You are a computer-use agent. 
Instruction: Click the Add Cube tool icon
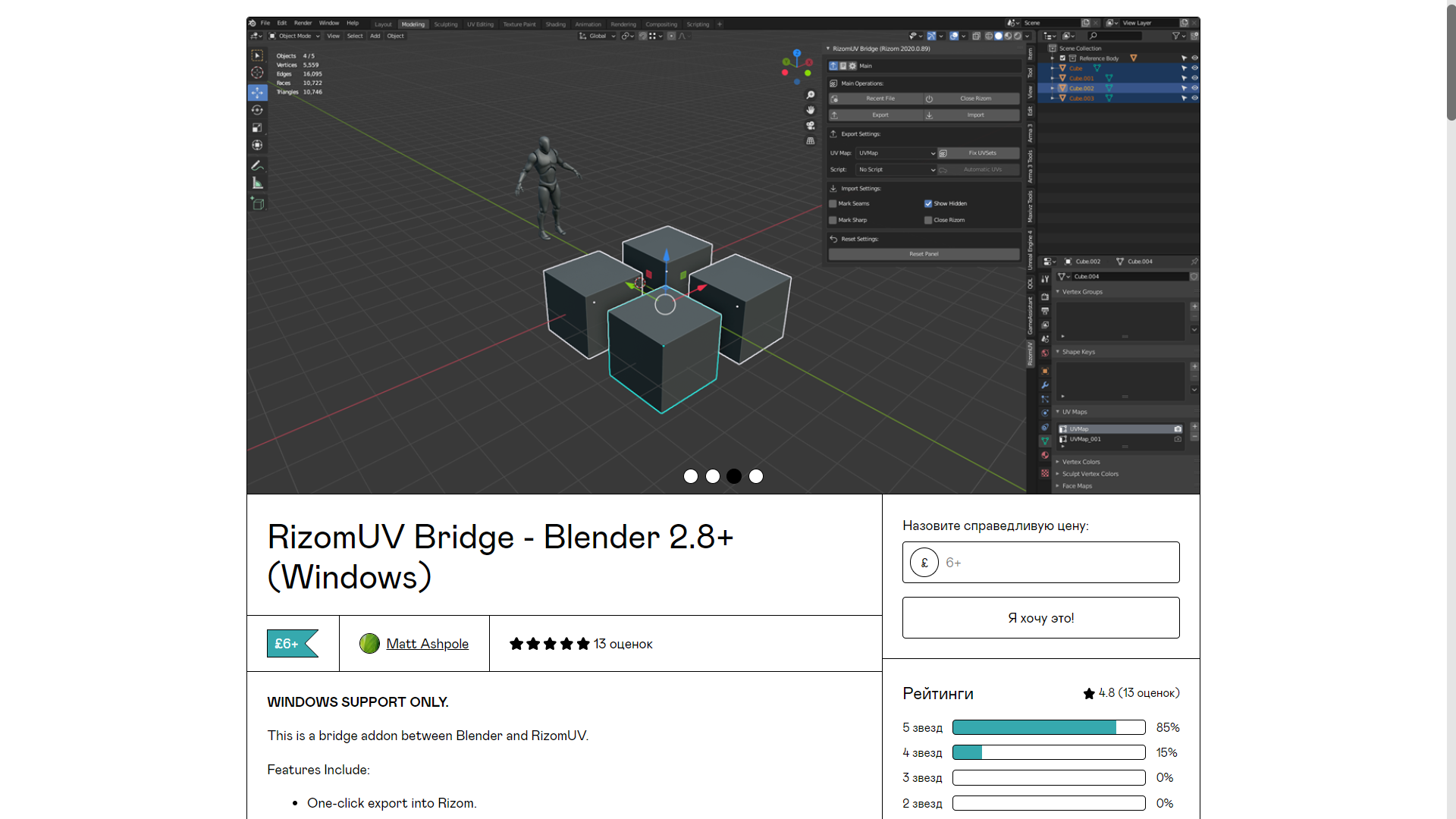(257, 203)
